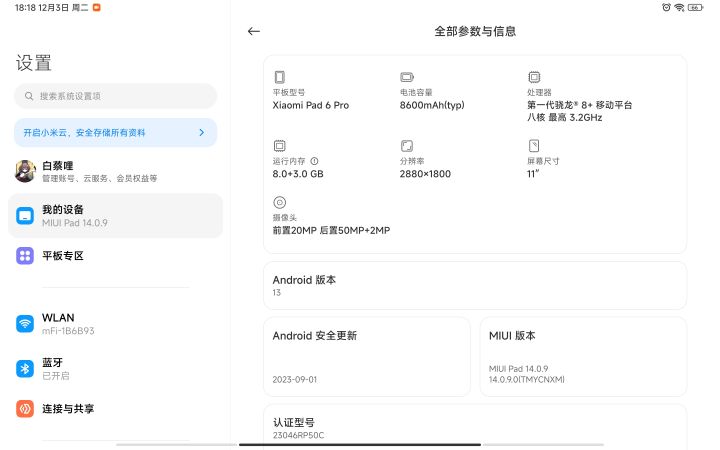Click the WLAN wifi icon
This screenshot has width=720, height=450.
pyautogui.click(x=25, y=323)
